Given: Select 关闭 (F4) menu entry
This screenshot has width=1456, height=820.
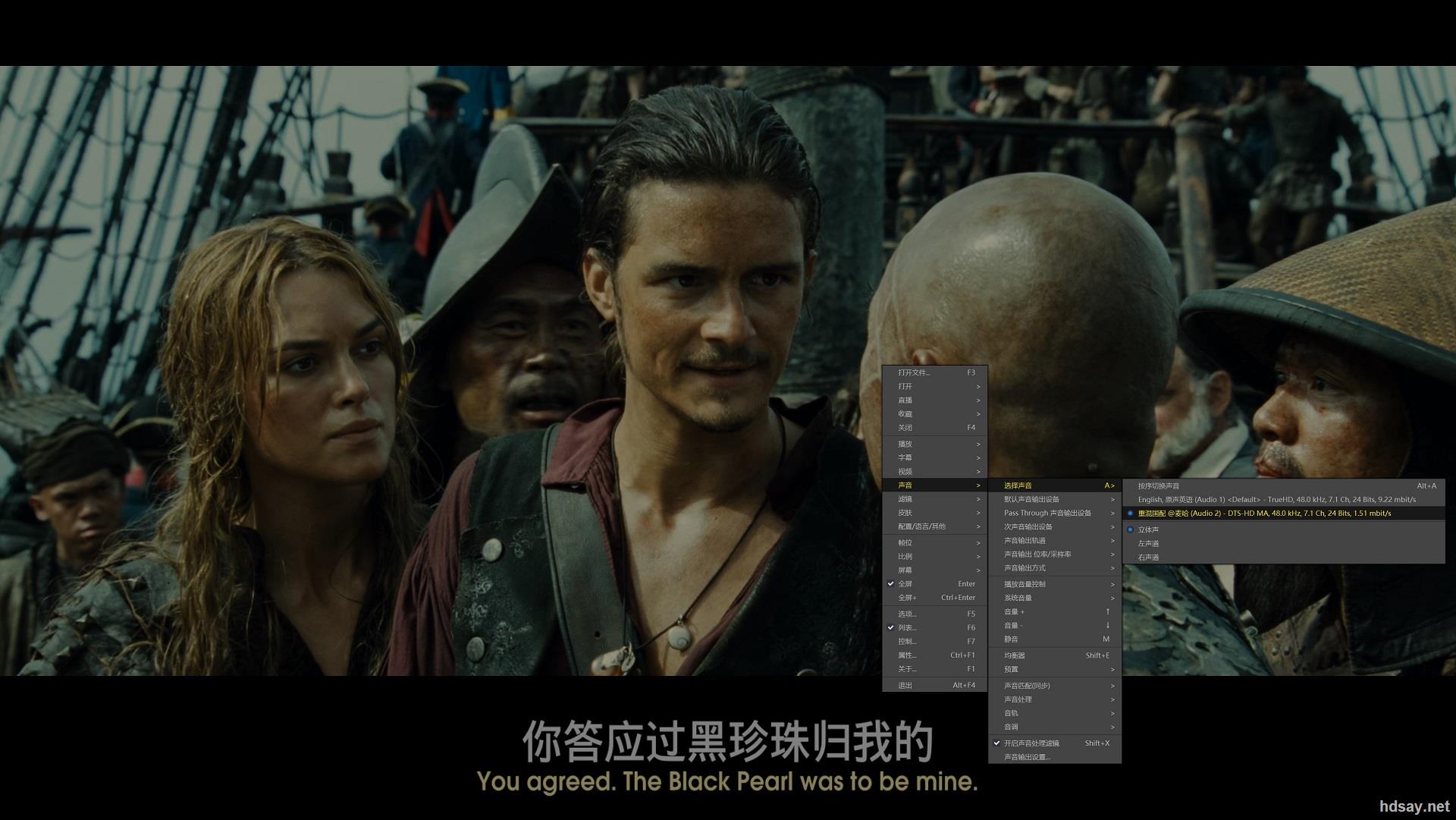Looking at the screenshot, I should pyautogui.click(x=935, y=427).
